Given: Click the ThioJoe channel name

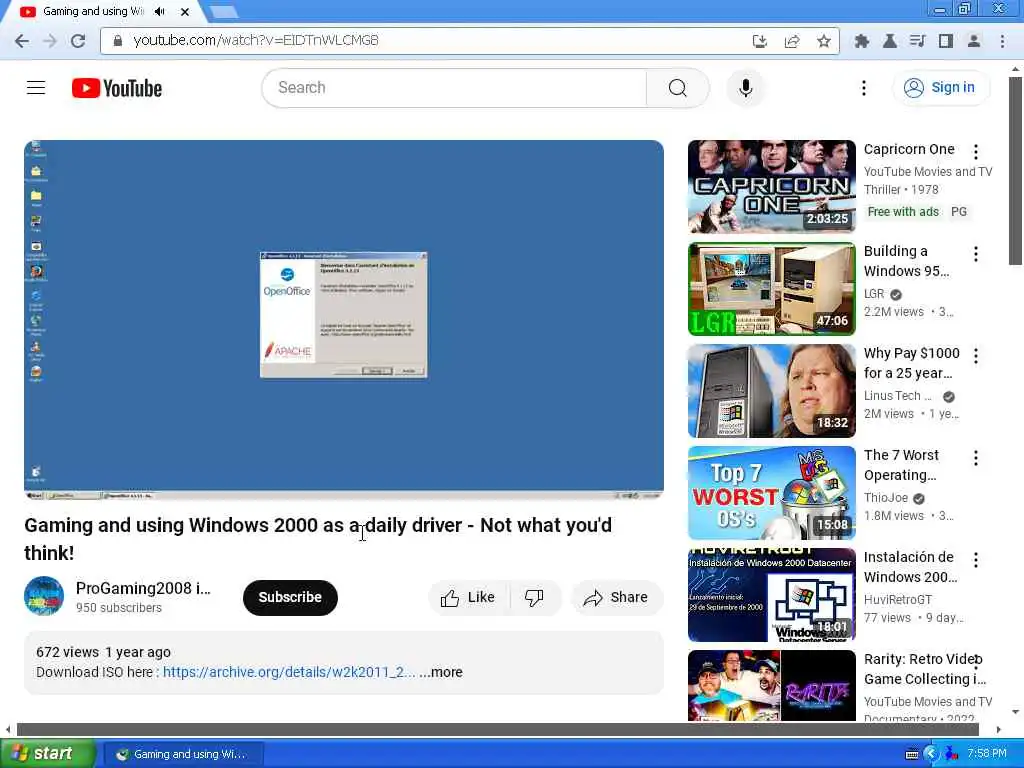Looking at the screenshot, I should (886, 498).
